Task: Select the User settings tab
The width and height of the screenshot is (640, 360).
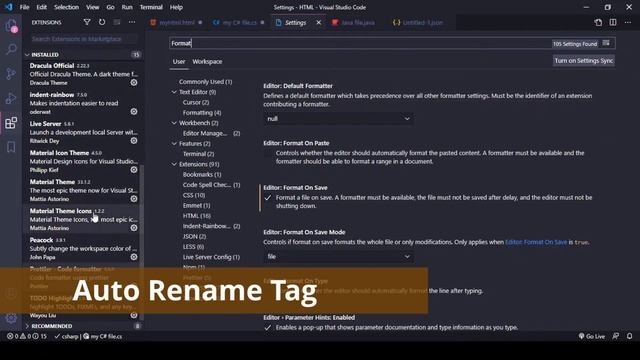Action: pyautogui.click(x=179, y=62)
